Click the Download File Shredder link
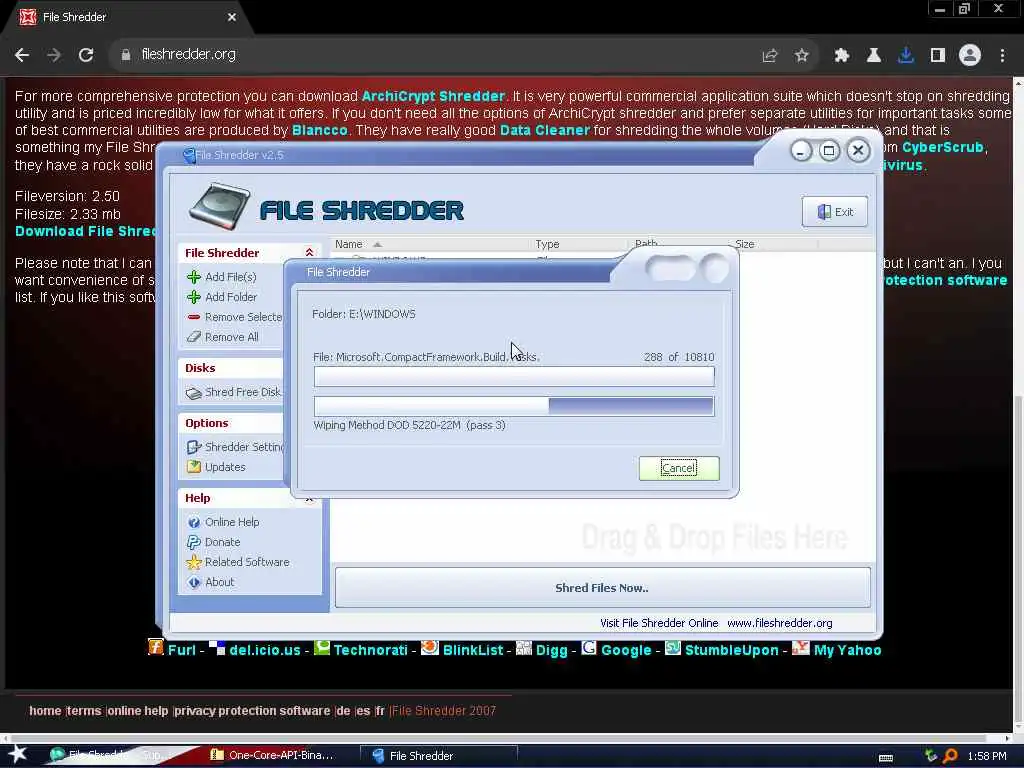 tap(86, 231)
